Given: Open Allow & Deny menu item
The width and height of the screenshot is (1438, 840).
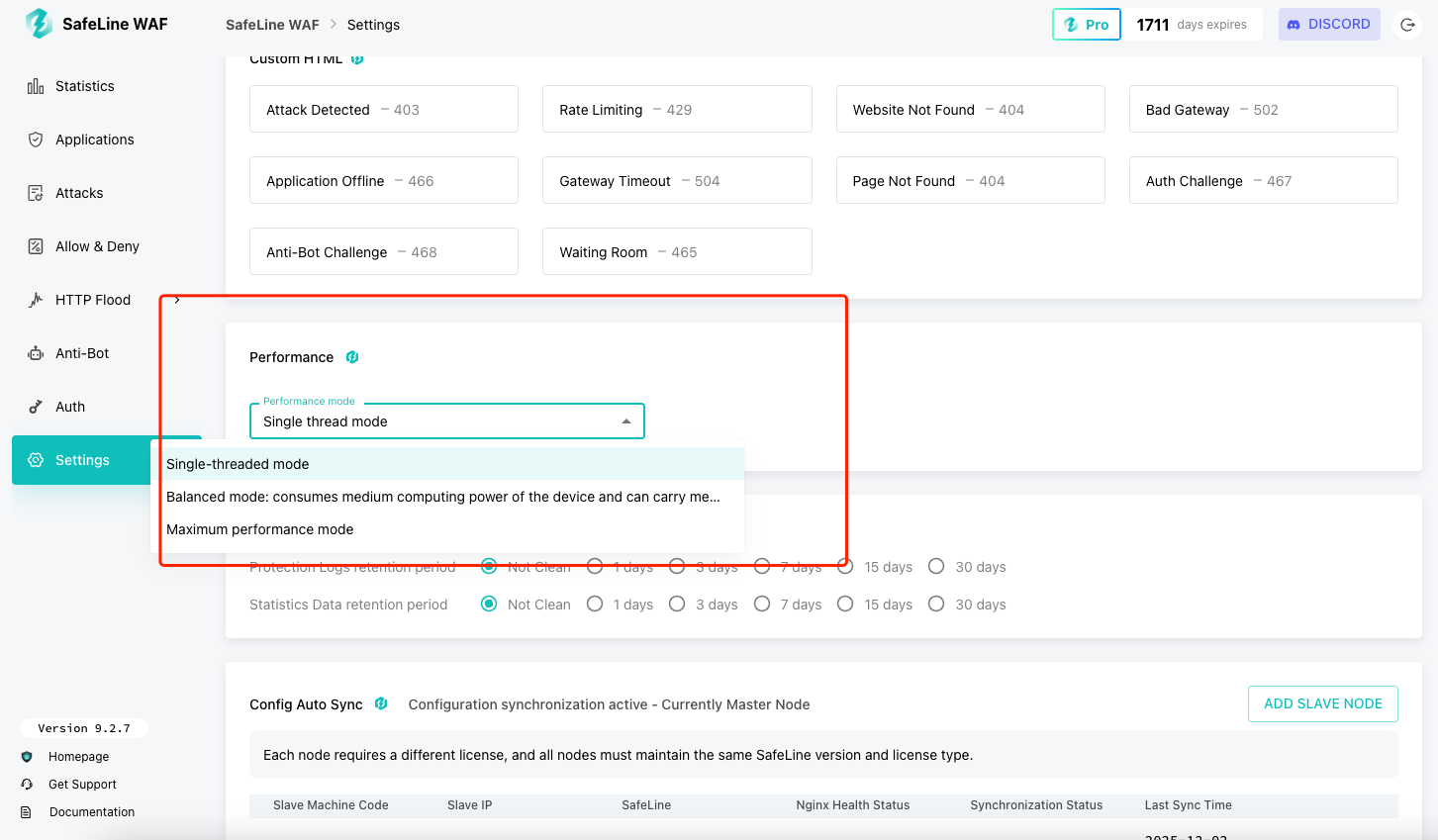Looking at the screenshot, I should click(97, 246).
